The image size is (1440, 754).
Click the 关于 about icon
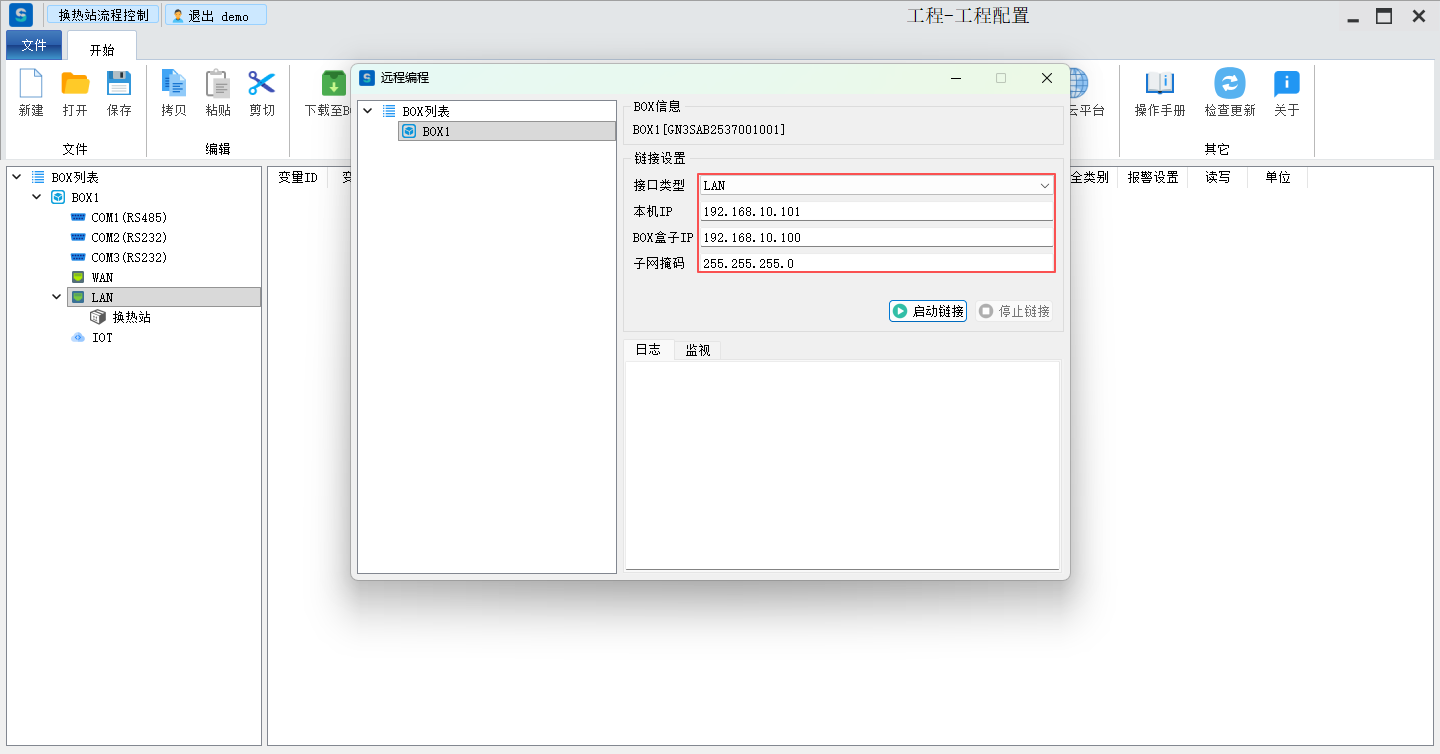click(x=1286, y=84)
